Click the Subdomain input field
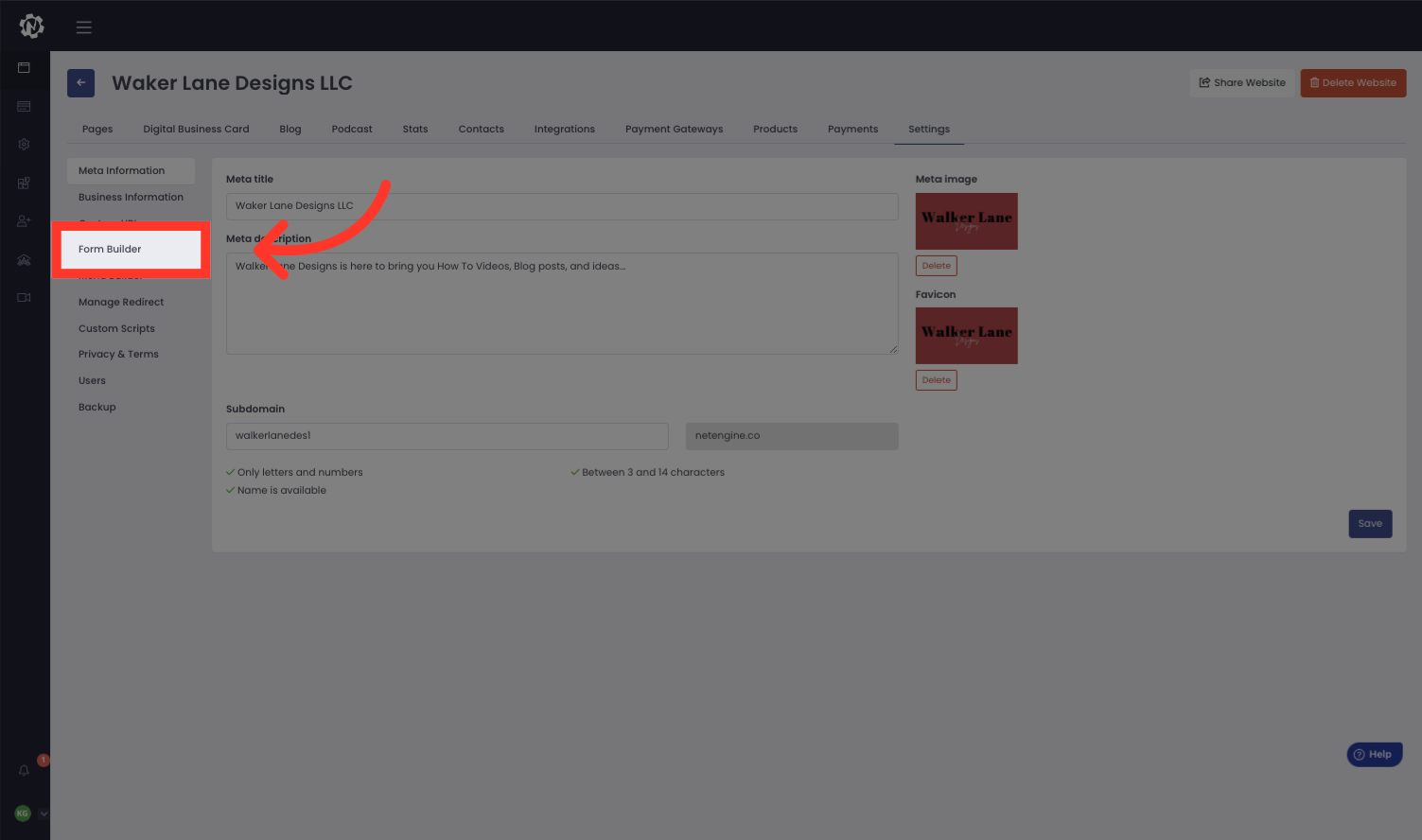The height and width of the screenshot is (840, 1422). coord(448,436)
